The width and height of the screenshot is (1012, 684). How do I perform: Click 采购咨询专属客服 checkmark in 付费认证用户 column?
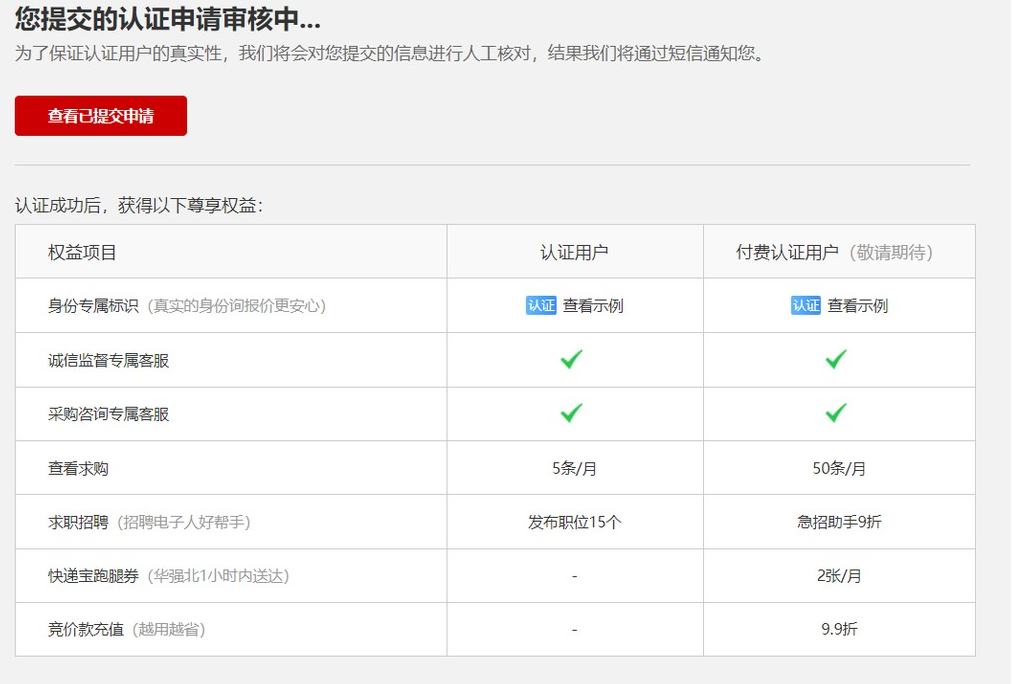(836, 413)
